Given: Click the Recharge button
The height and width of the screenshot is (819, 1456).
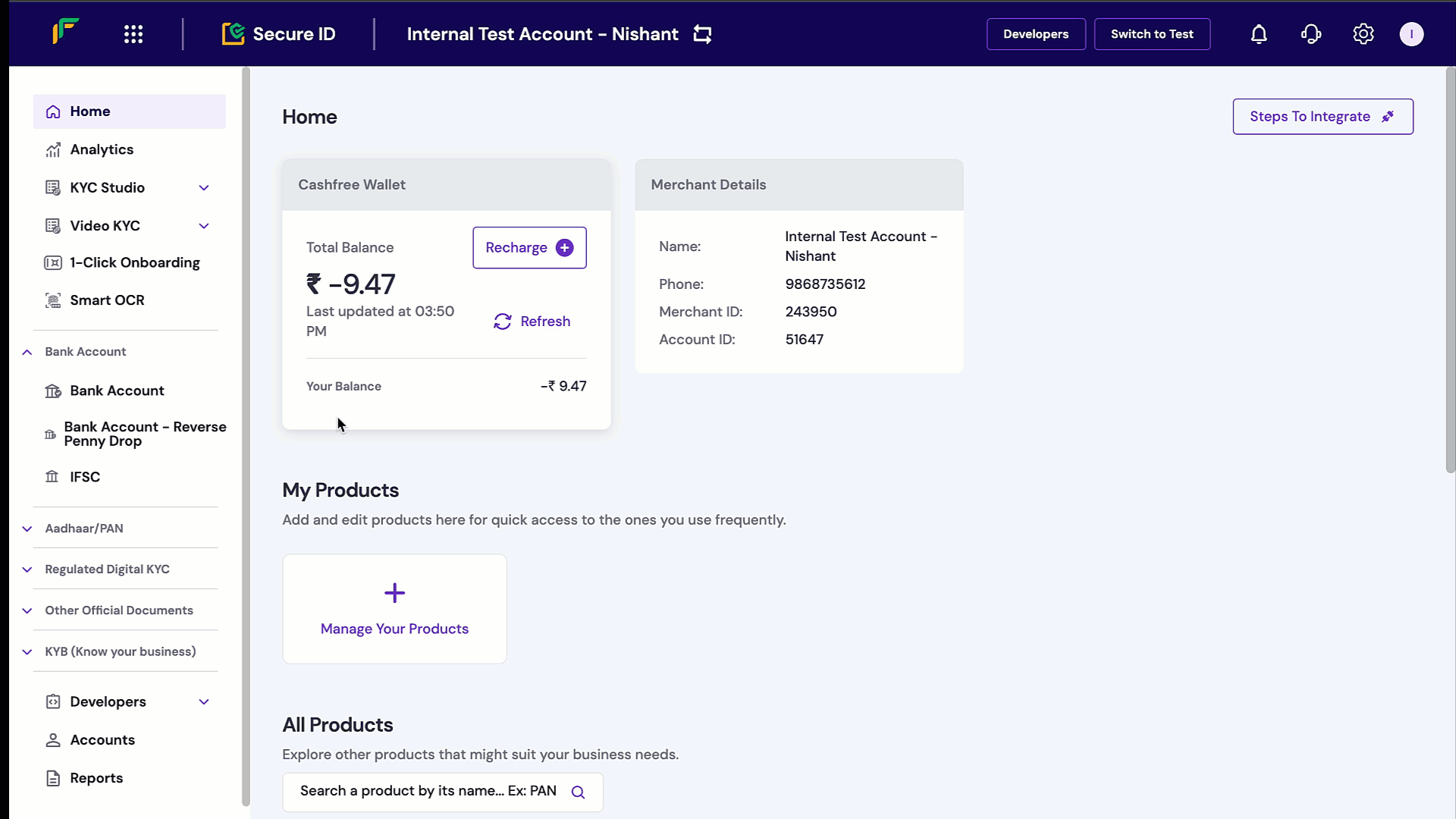Looking at the screenshot, I should click(x=529, y=248).
